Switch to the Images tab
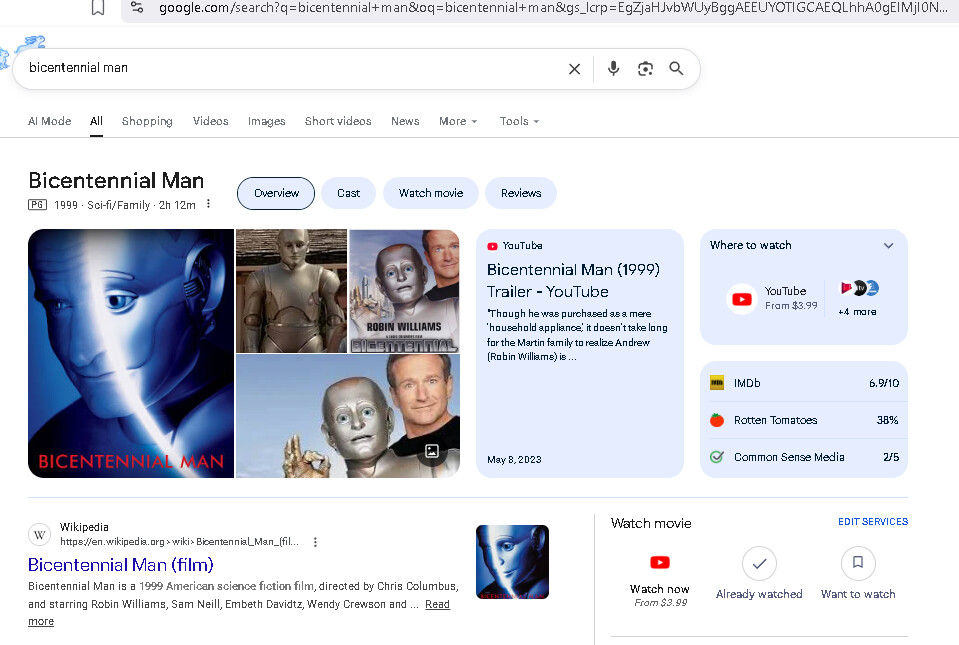 click(x=266, y=121)
